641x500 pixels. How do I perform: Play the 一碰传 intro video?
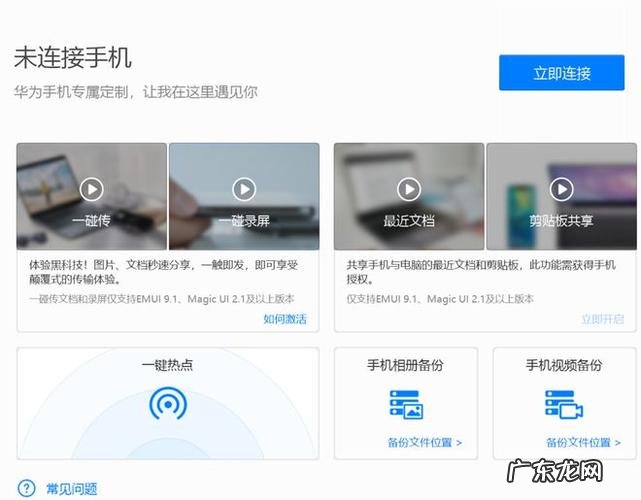[91, 188]
